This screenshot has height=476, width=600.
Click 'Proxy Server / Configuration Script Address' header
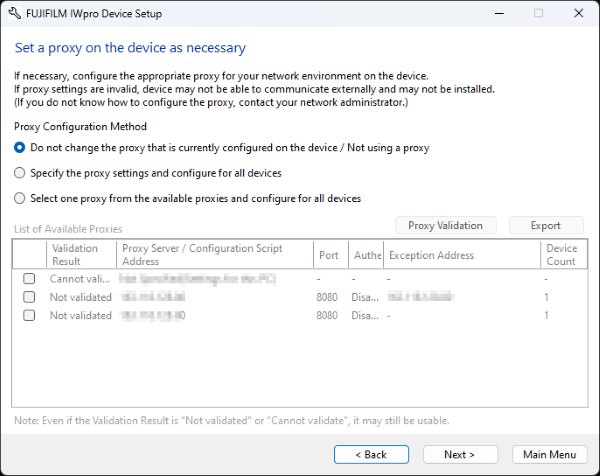coord(215,254)
